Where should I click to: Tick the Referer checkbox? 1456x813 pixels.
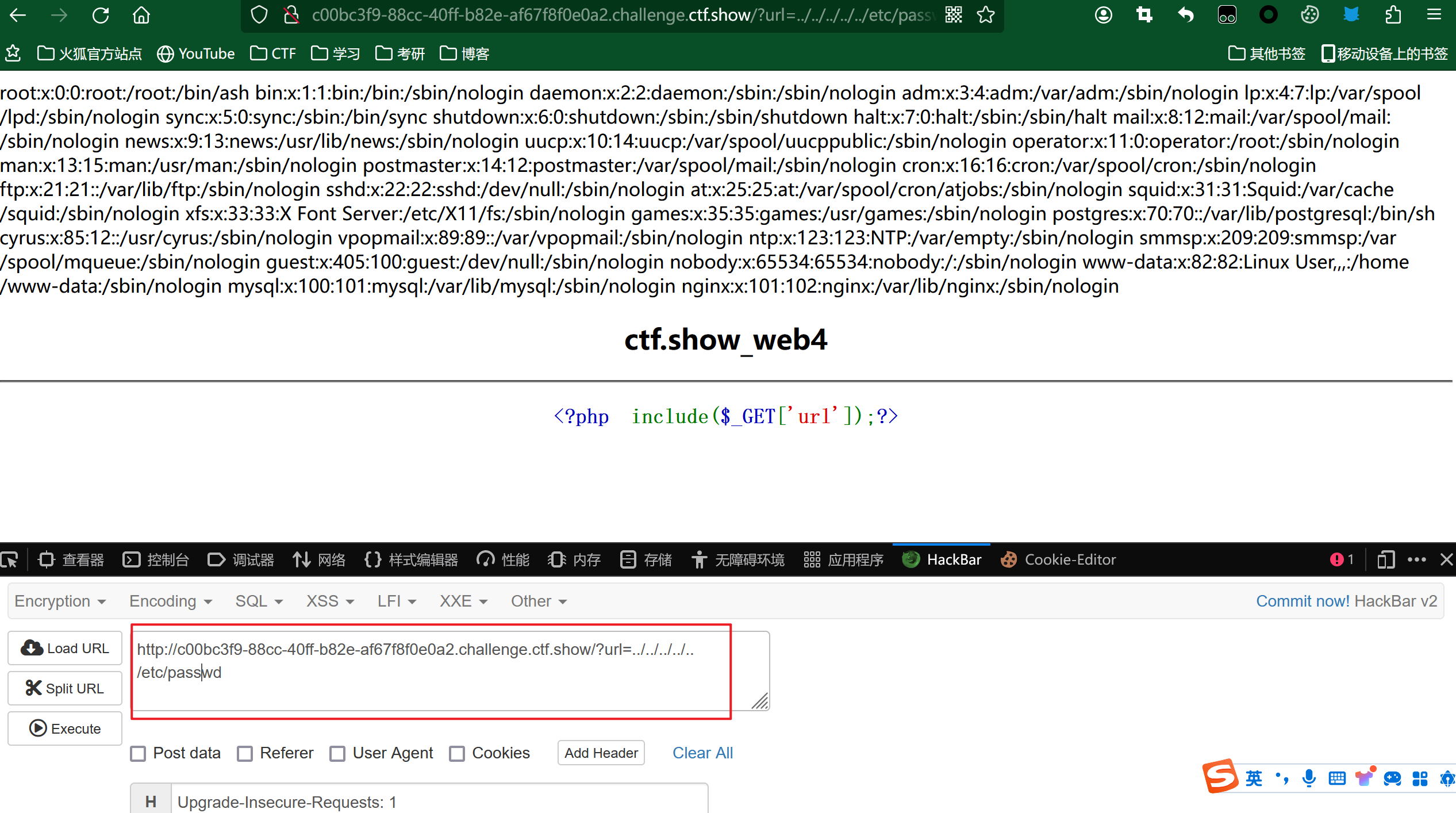245,753
